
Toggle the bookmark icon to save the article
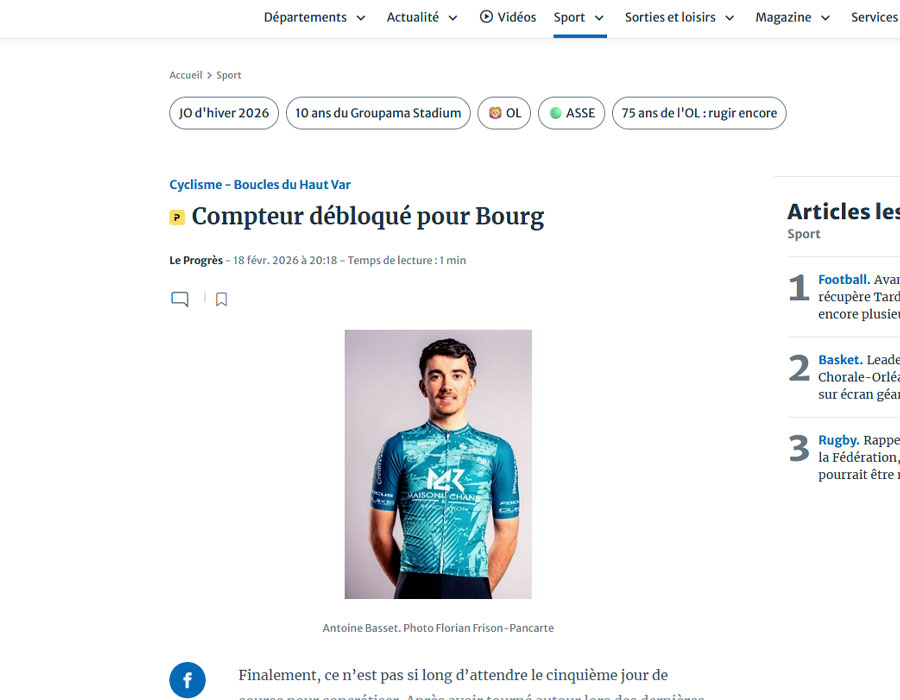[221, 298]
